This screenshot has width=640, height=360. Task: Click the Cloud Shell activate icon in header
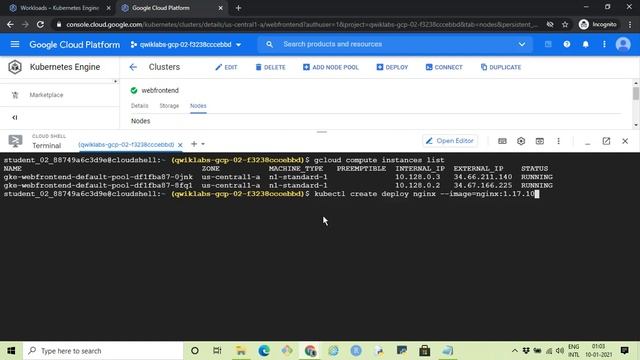[x=548, y=44]
